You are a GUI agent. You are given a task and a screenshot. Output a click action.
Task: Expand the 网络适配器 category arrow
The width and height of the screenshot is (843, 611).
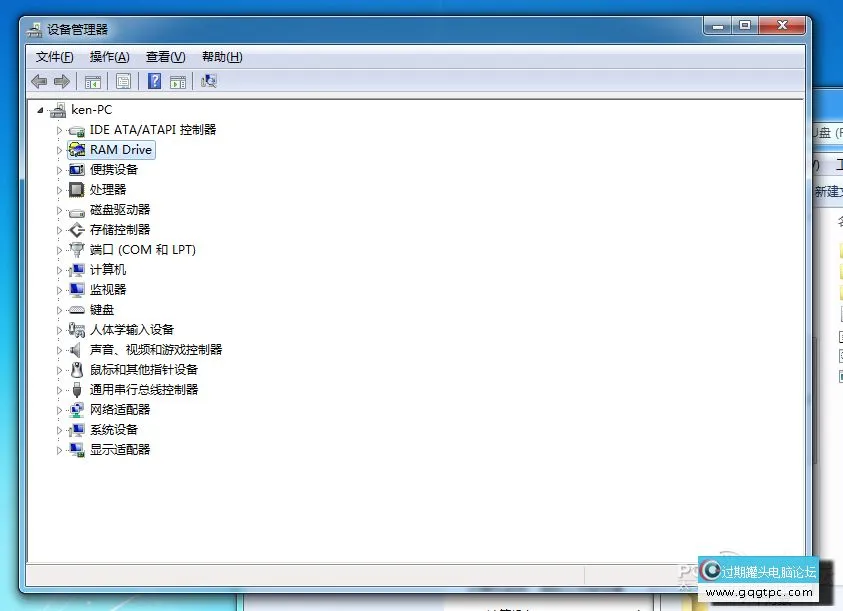59,410
